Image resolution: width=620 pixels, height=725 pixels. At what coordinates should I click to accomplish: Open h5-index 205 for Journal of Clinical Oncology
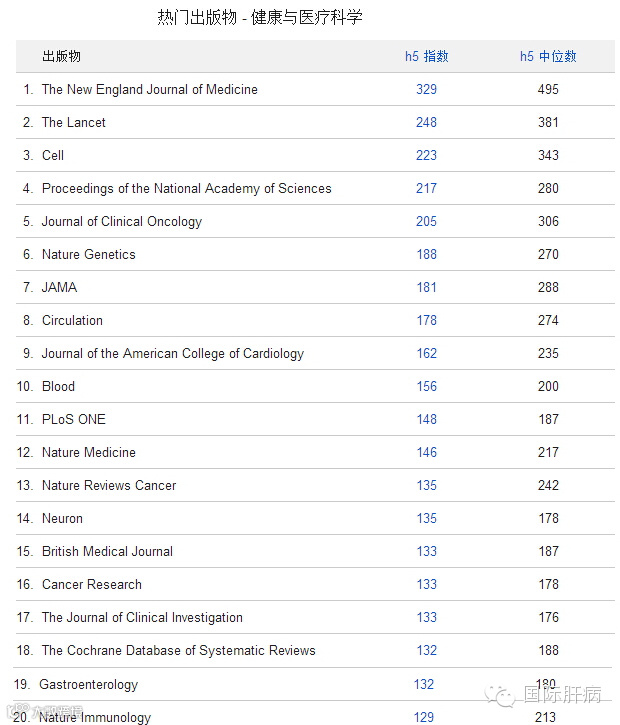[427, 221]
